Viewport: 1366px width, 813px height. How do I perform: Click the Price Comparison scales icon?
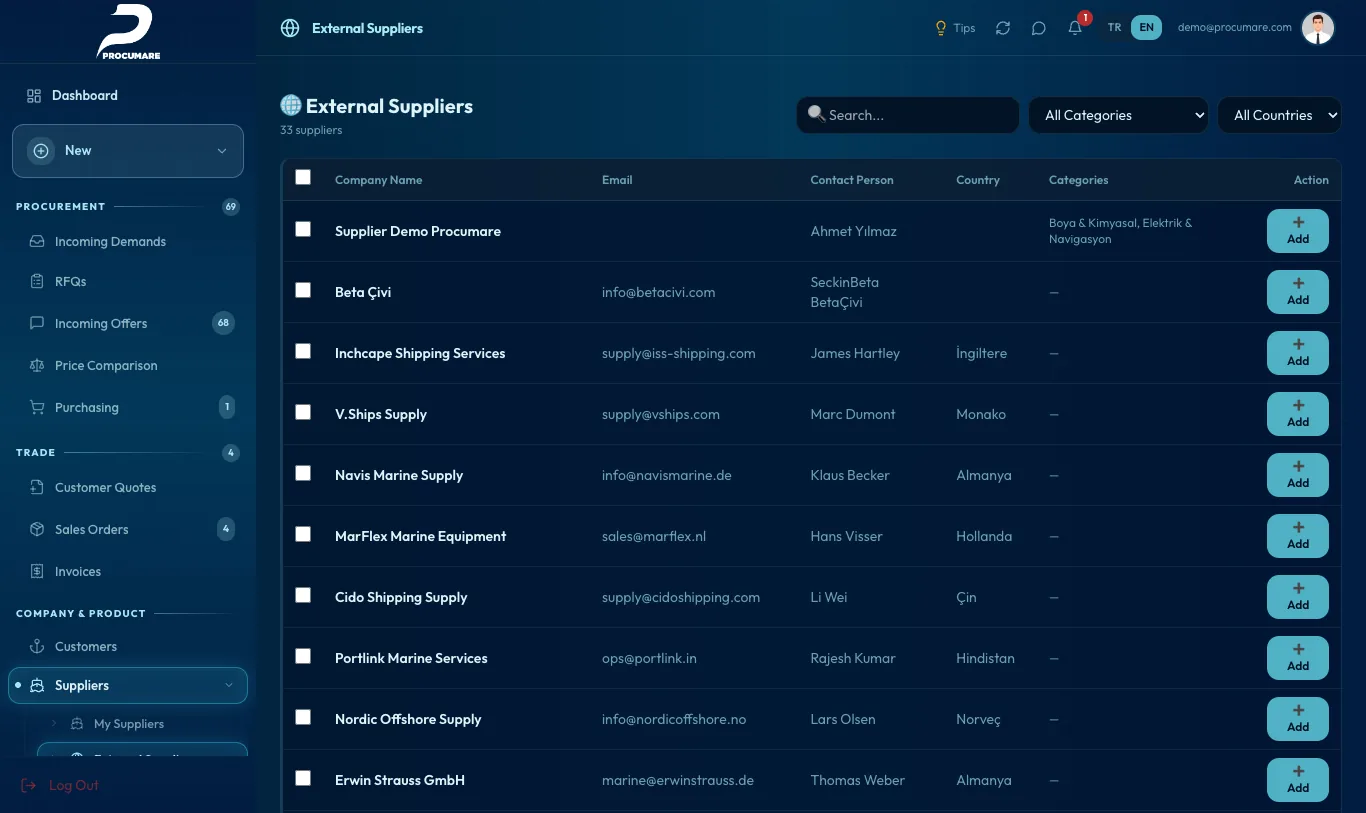pos(37,365)
